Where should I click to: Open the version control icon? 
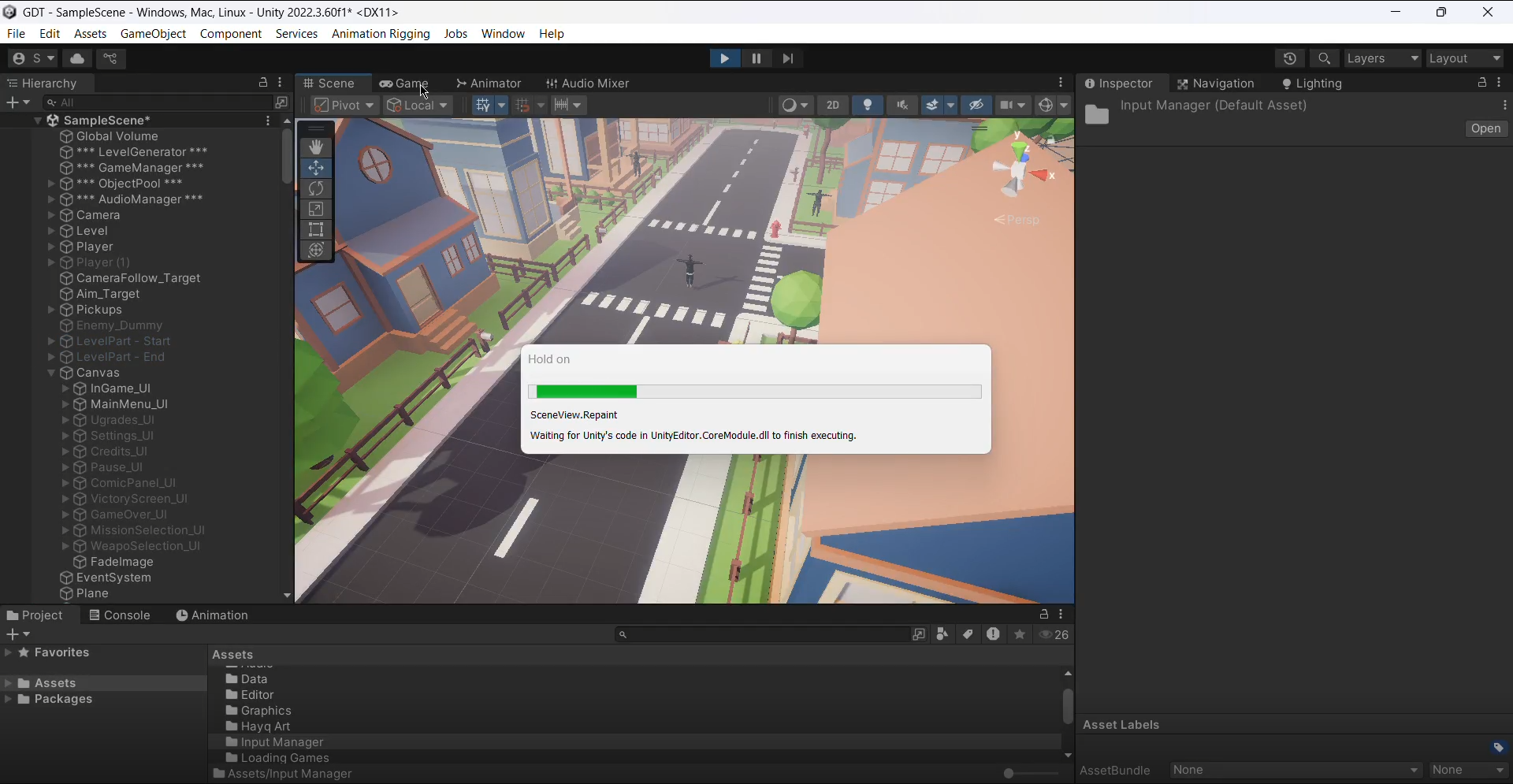(x=111, y=58)
